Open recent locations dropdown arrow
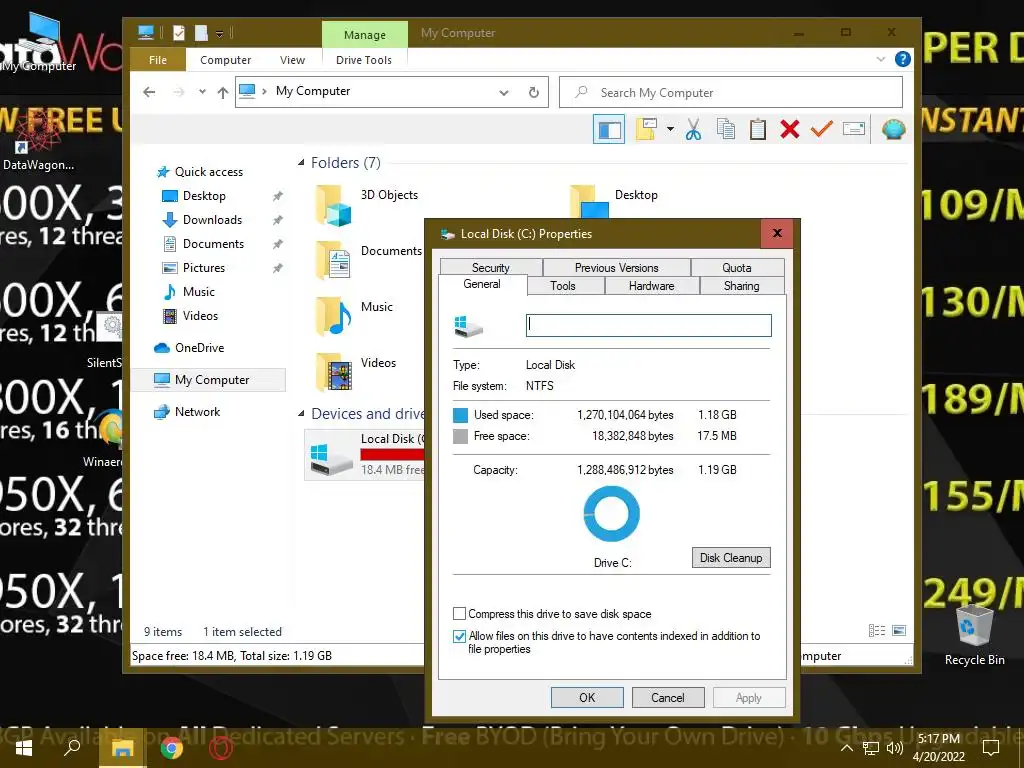The height and width of the screenshot is (768, 1024). click(202, 92)
